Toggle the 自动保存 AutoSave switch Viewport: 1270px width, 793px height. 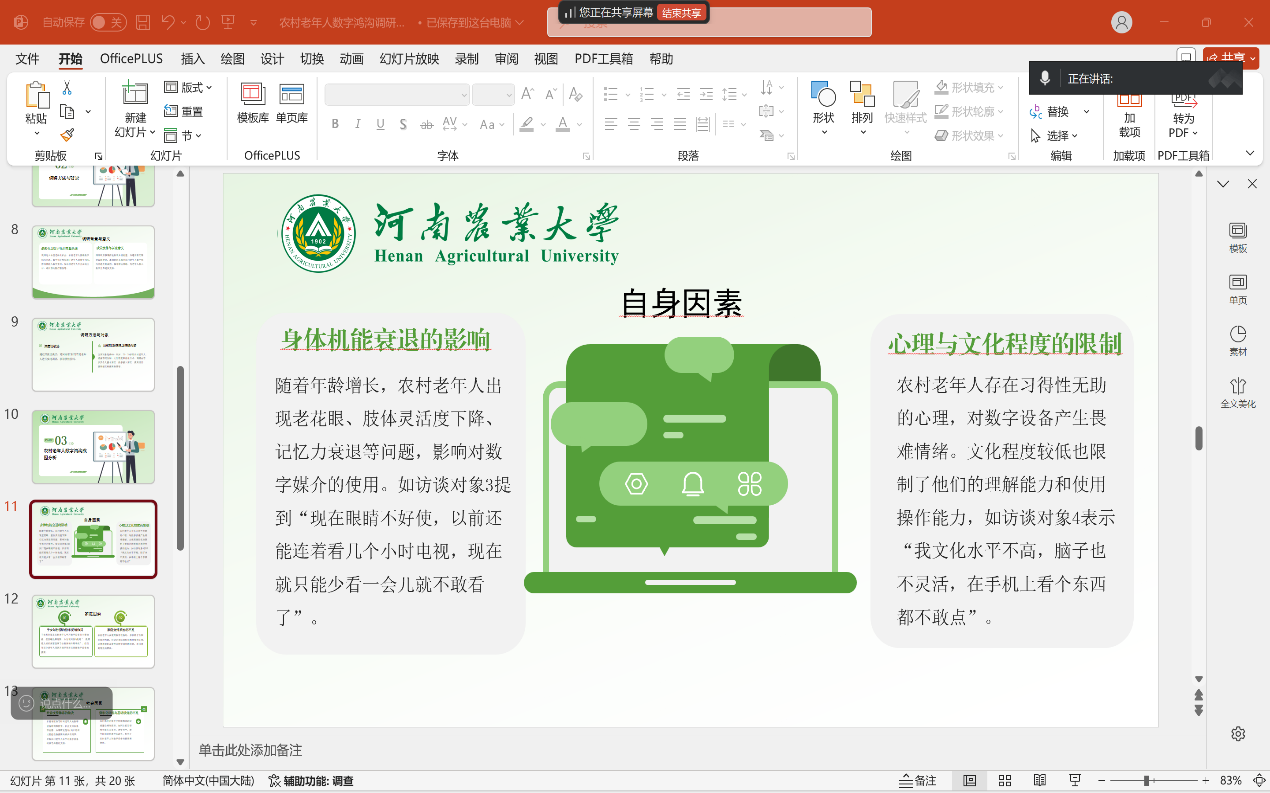tap(108, 22)
